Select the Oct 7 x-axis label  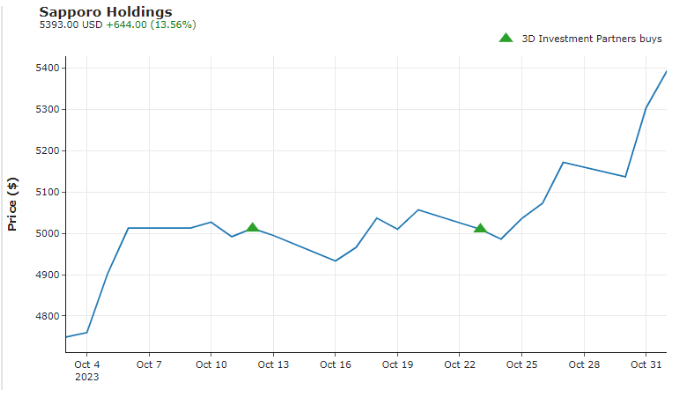pos(149,365)
